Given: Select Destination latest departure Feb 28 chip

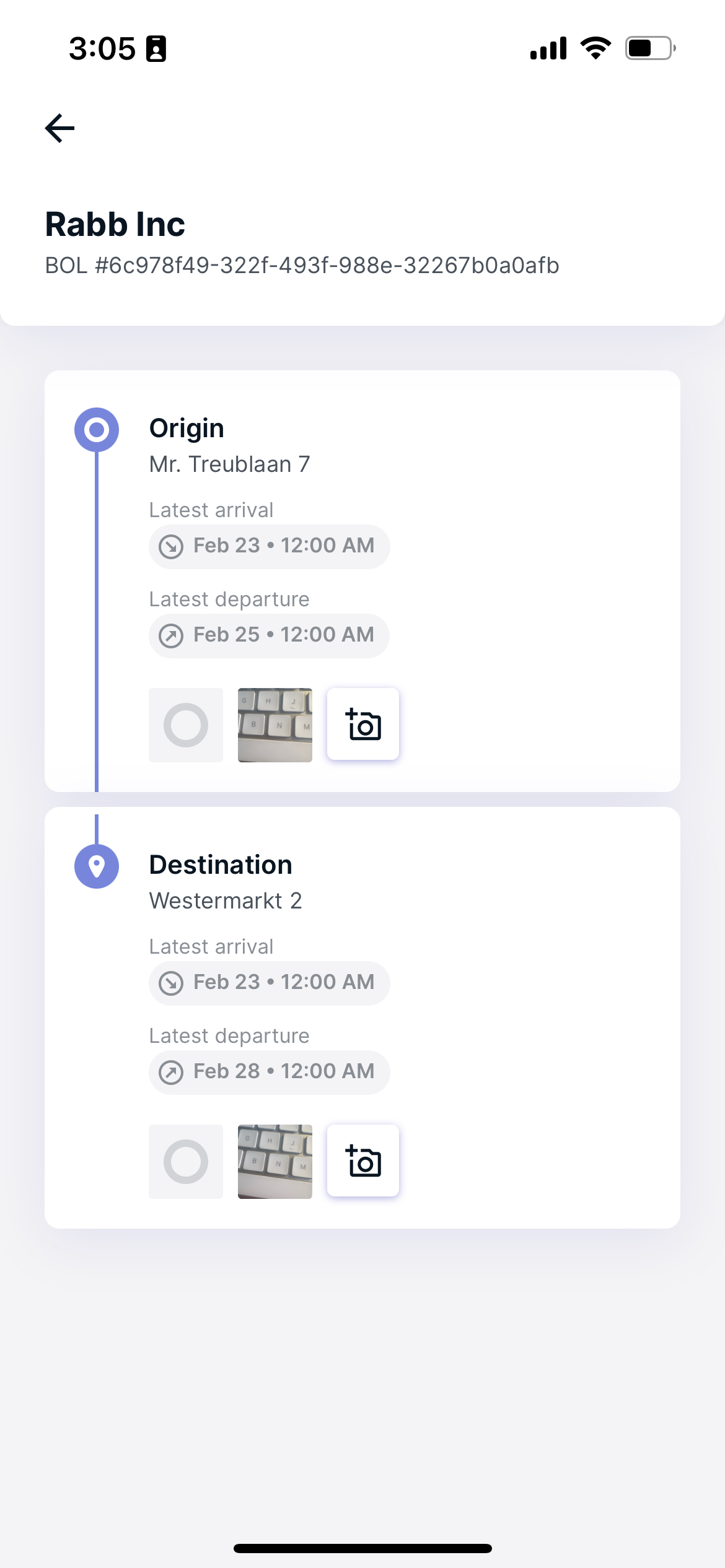Looking at the screenshot, I should 270,1072.
